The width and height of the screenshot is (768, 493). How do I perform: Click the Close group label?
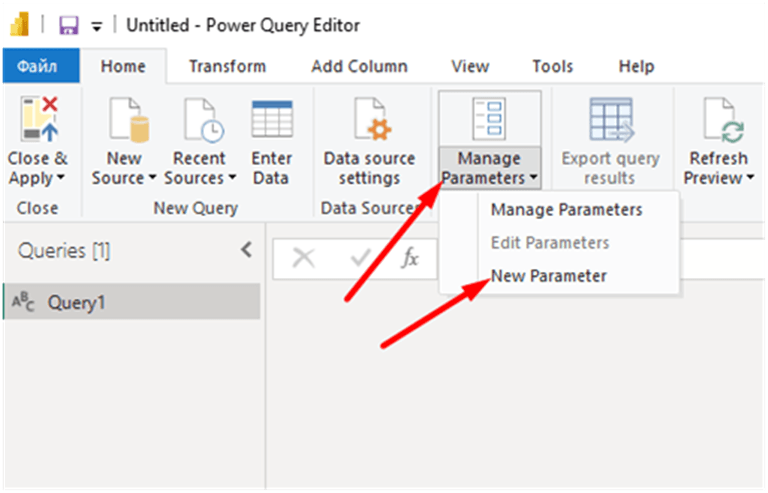(37, 208)
